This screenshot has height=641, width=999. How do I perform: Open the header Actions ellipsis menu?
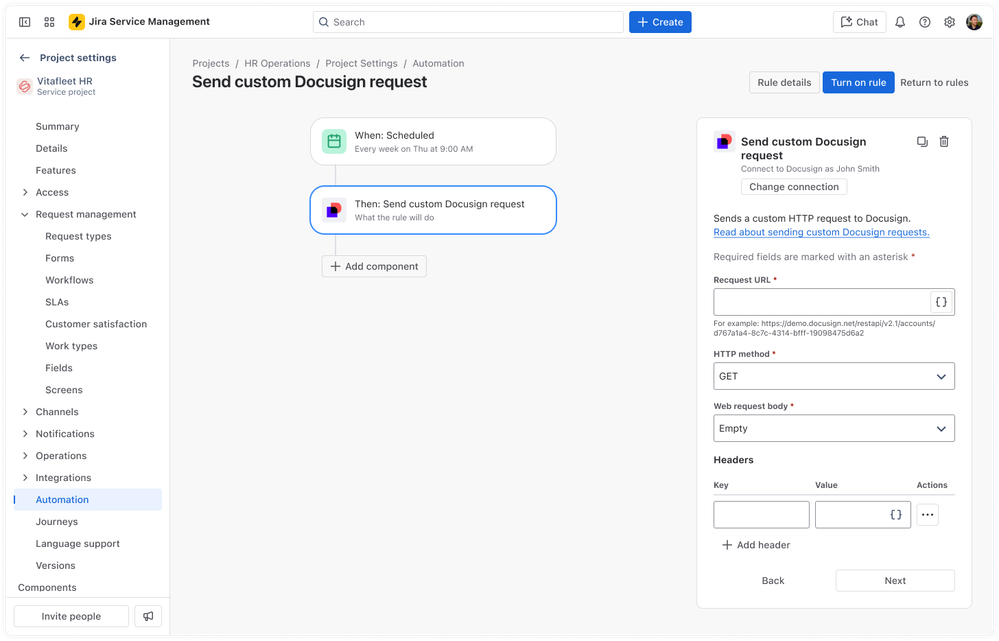927,514
